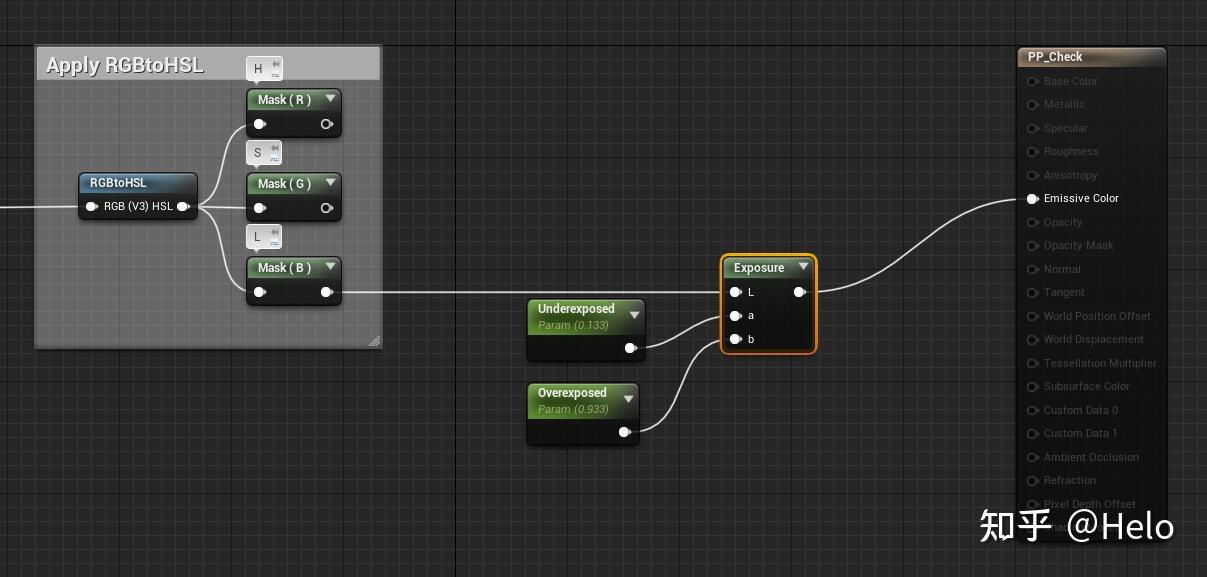
Task: Open the Underexposed parameter dropdown arrow
Action: pos(634,313)
